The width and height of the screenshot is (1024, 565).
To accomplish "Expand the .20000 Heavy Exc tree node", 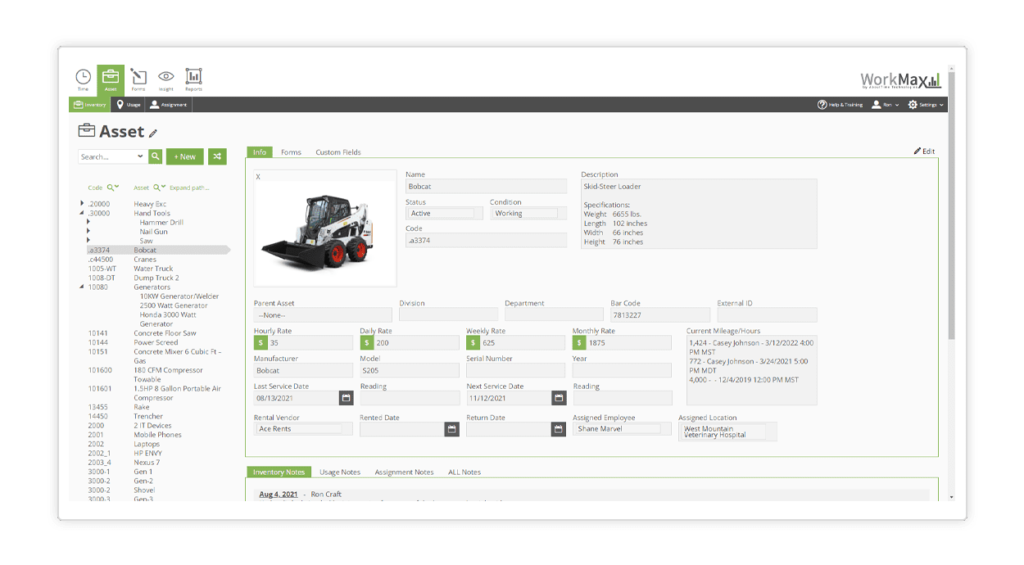I will coord(82,204).
